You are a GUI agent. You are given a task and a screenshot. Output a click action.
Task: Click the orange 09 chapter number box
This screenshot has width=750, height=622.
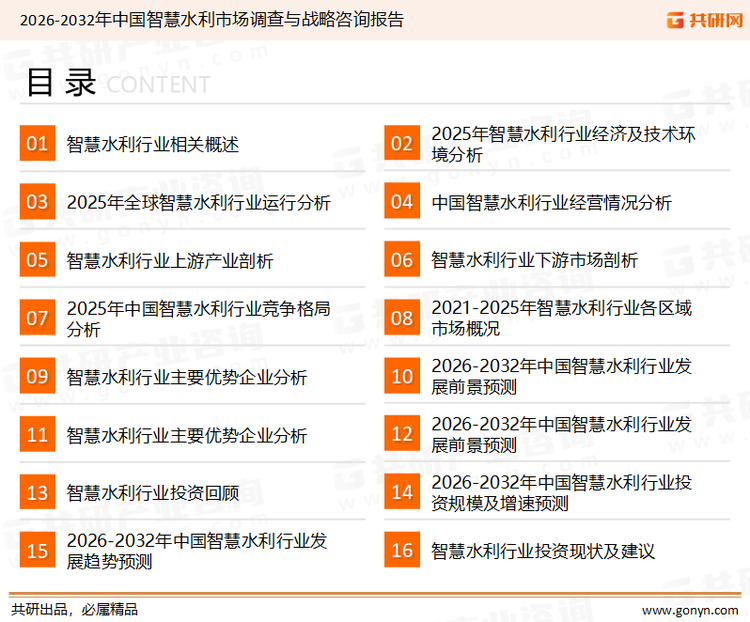pos(37,376)
